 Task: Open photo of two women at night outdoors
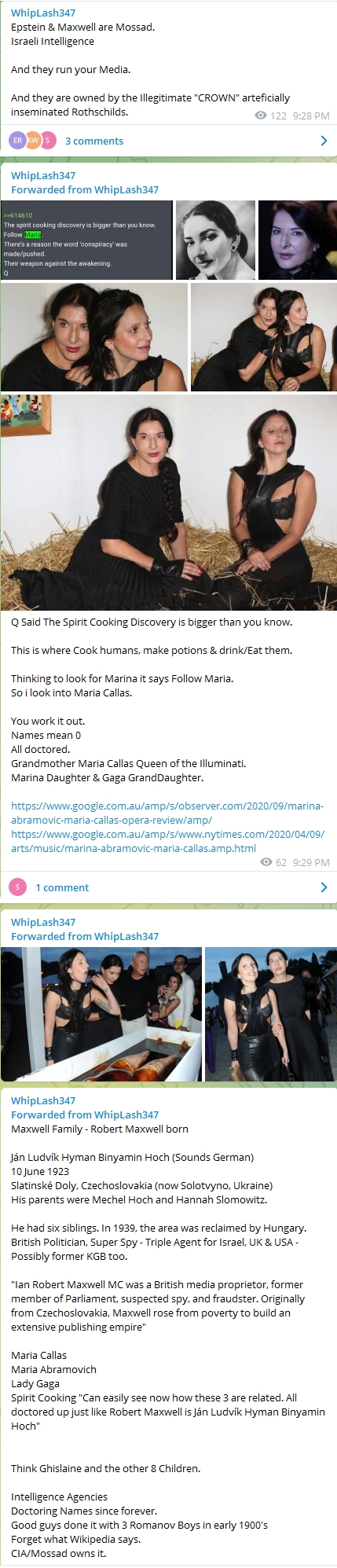pos(270,1014)
